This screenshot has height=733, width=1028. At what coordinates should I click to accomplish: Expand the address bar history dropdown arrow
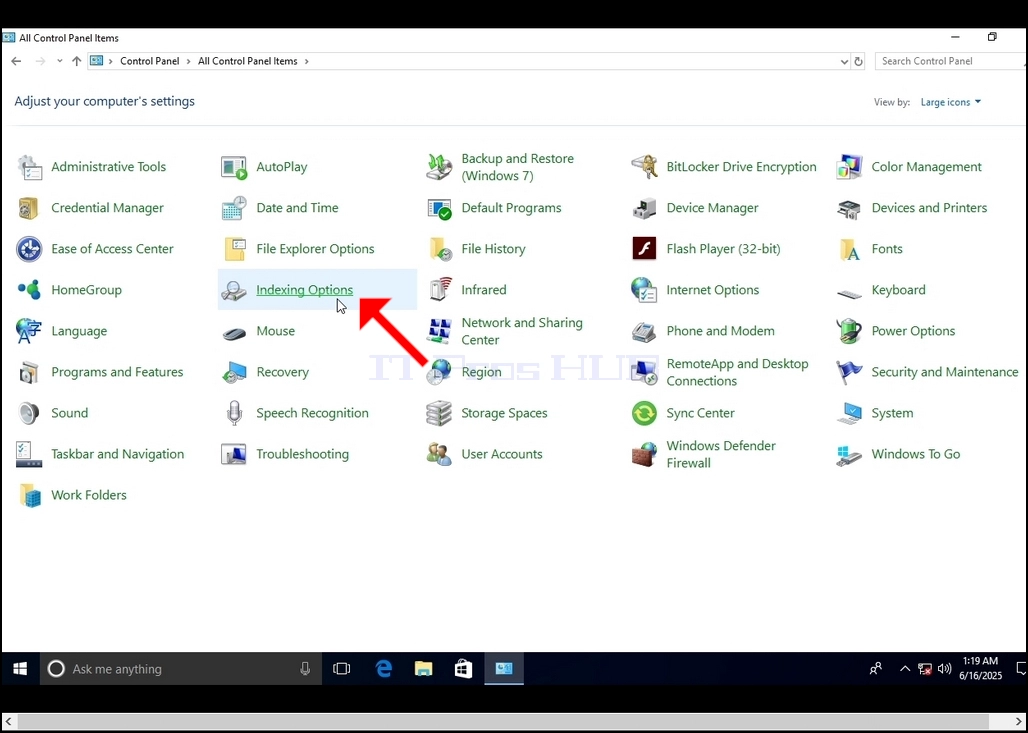pos(844,62)
